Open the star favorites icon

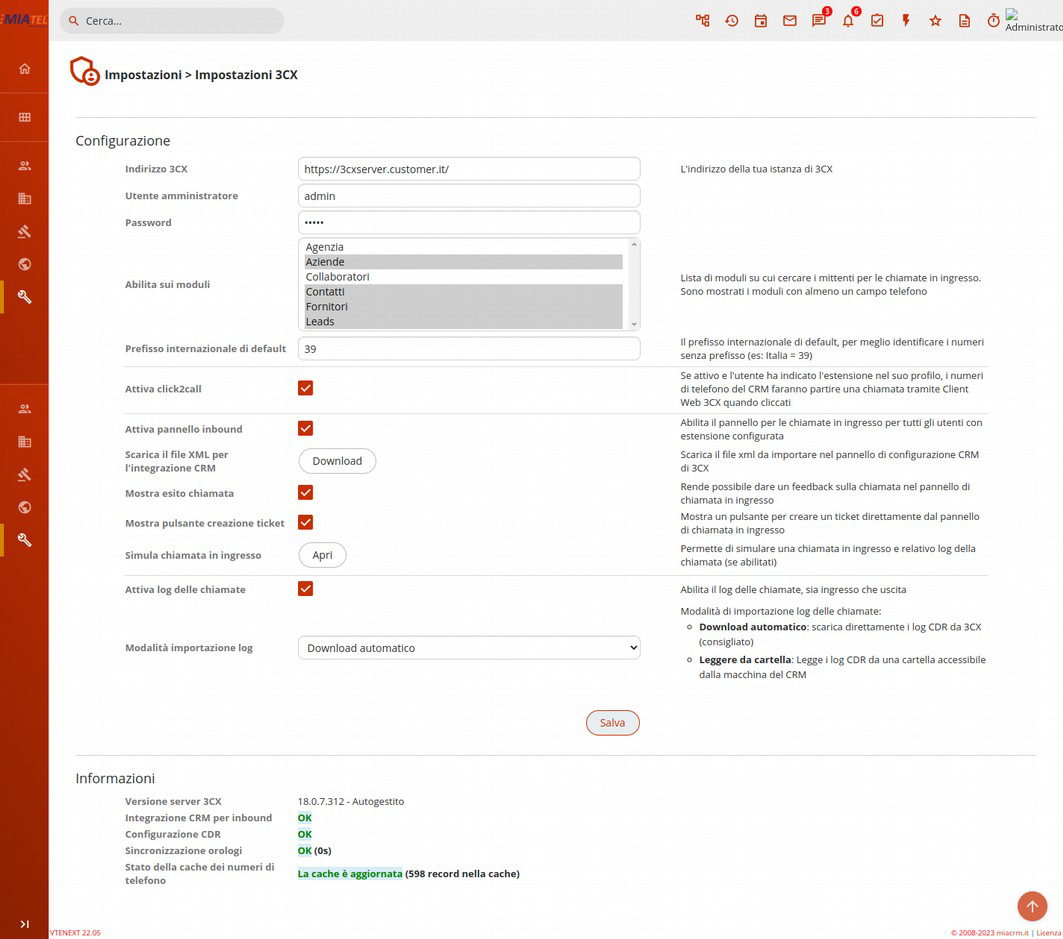[936, 20]
